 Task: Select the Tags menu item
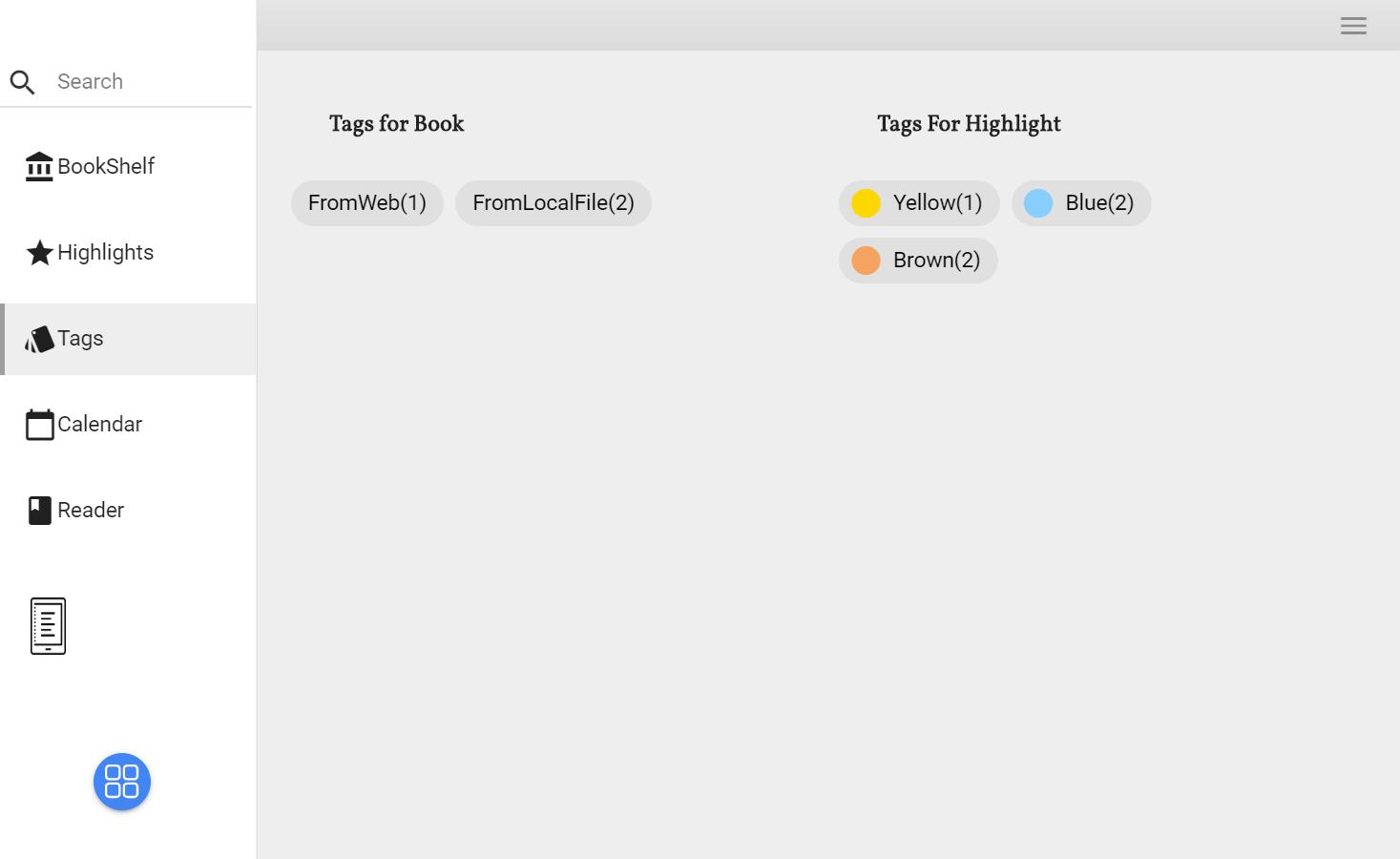point(81,339)
